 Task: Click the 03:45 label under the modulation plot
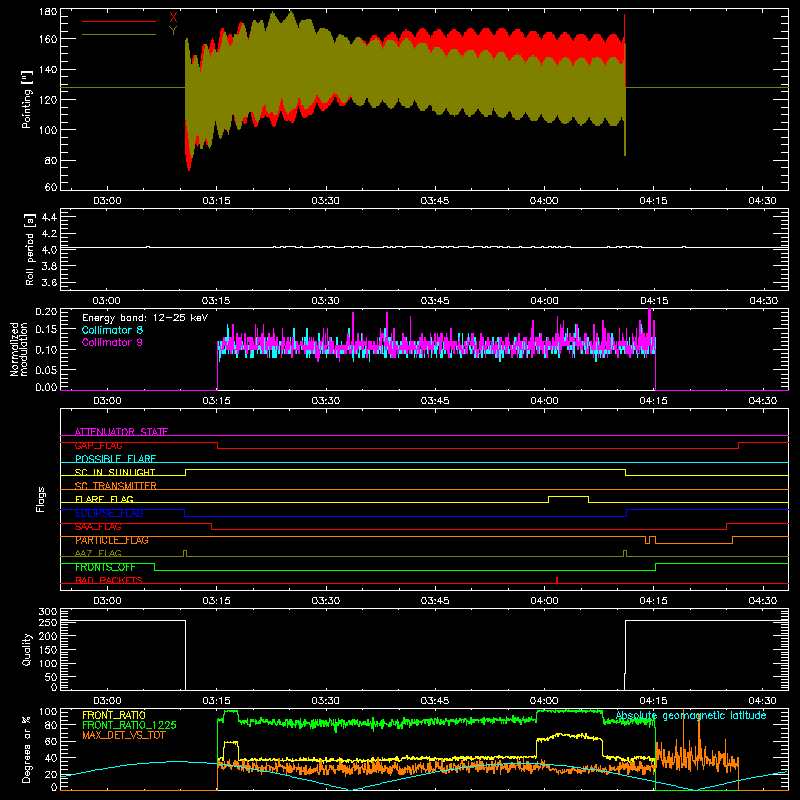(x=435, y=401)
